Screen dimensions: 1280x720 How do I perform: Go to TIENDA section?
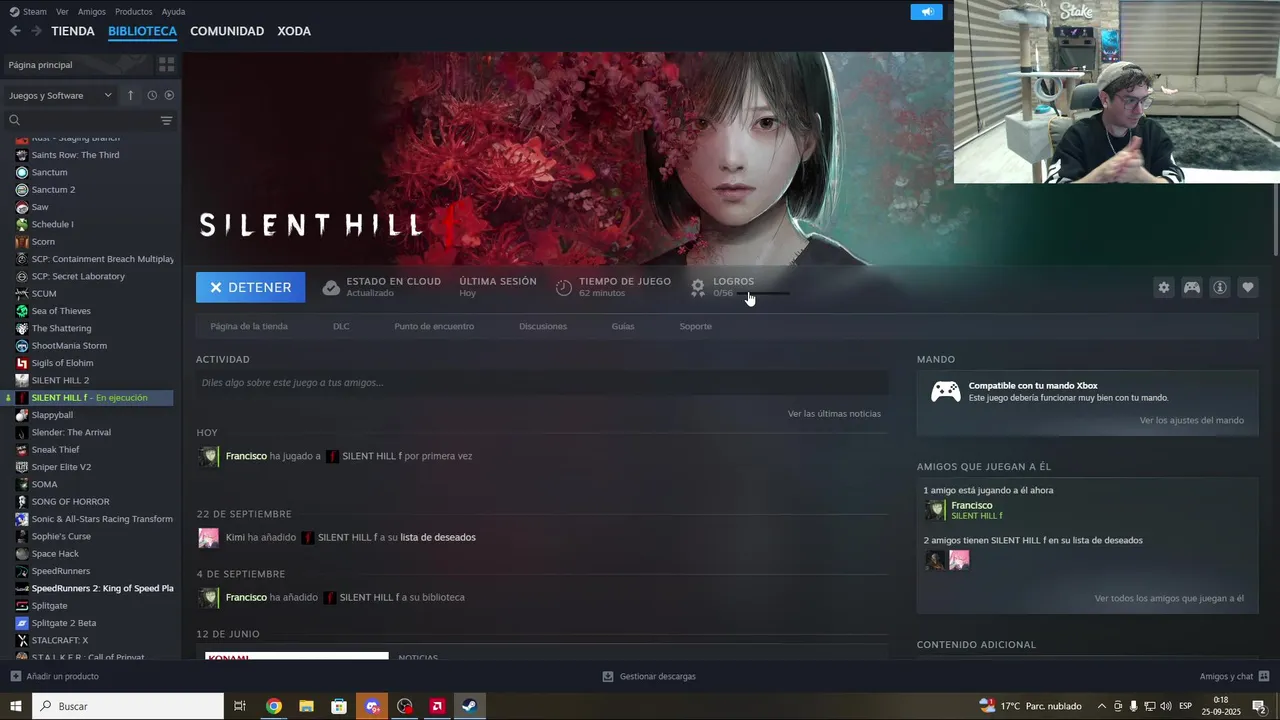click(73, 31)
